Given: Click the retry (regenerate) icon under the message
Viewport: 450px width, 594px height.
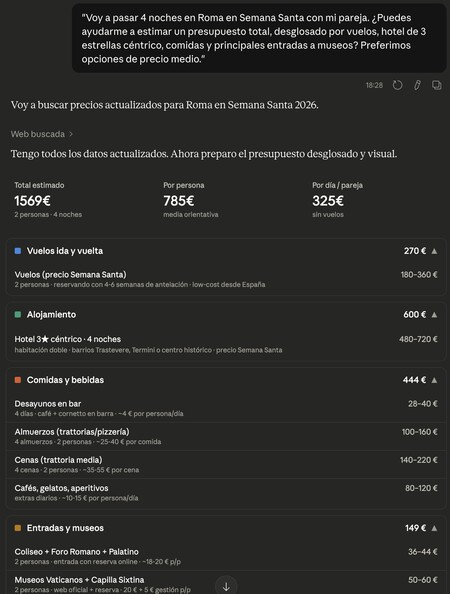Looking at the screenshot, I should [x=397, y=85].
